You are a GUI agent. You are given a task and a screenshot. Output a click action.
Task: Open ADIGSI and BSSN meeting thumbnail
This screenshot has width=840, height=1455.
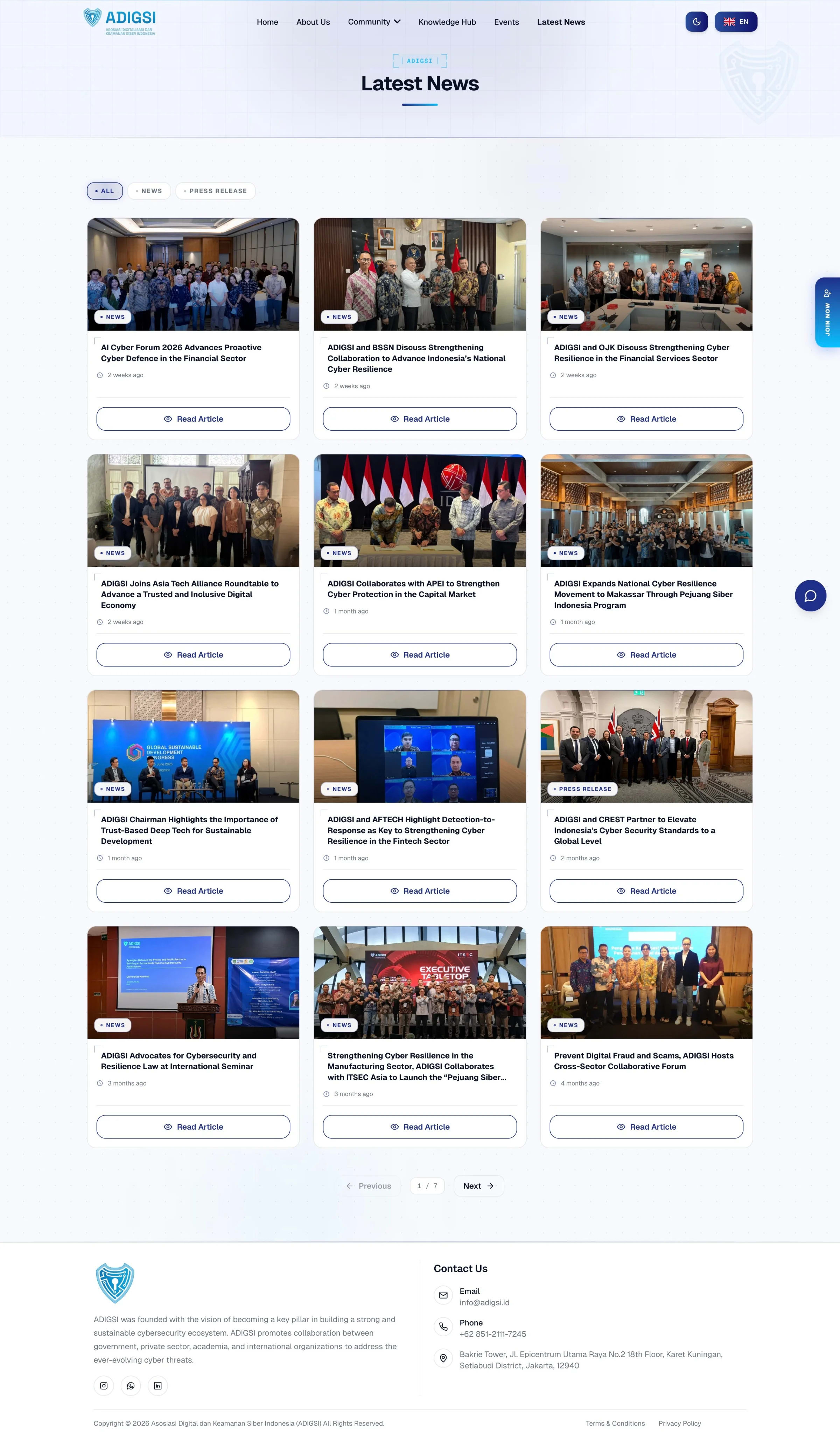coord(419,274)
